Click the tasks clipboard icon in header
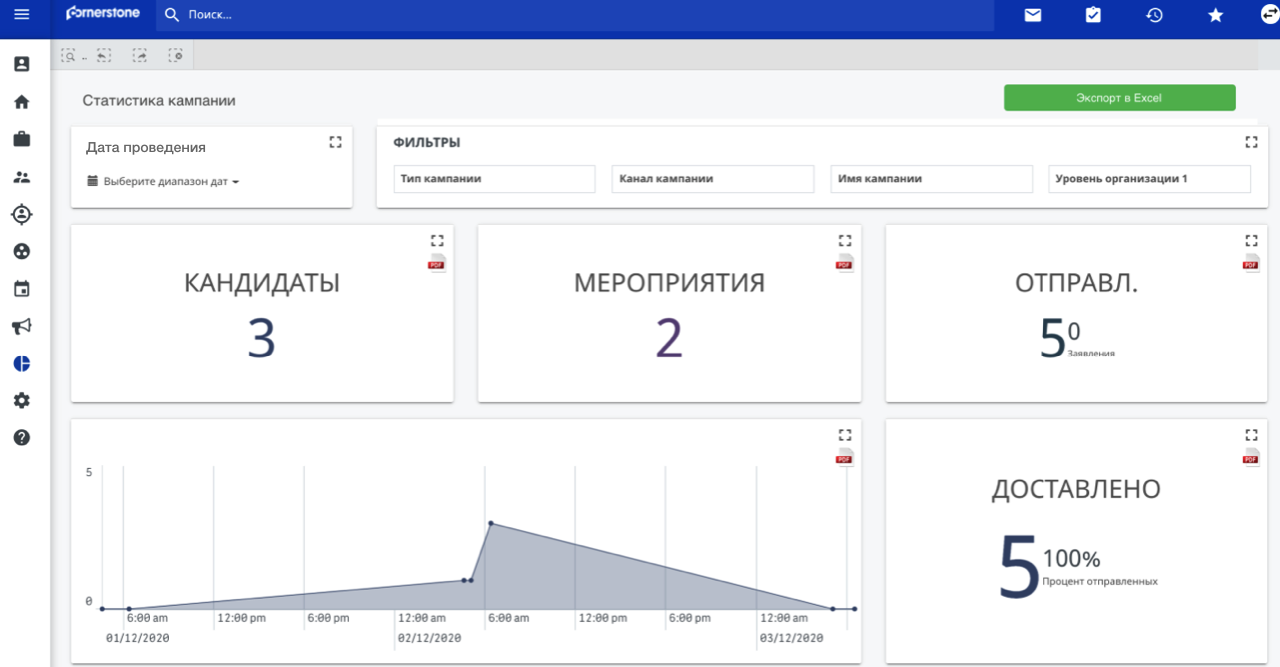Image resolution: width=1280 pixels, height=667 pixels. (x=1093, y=15)
